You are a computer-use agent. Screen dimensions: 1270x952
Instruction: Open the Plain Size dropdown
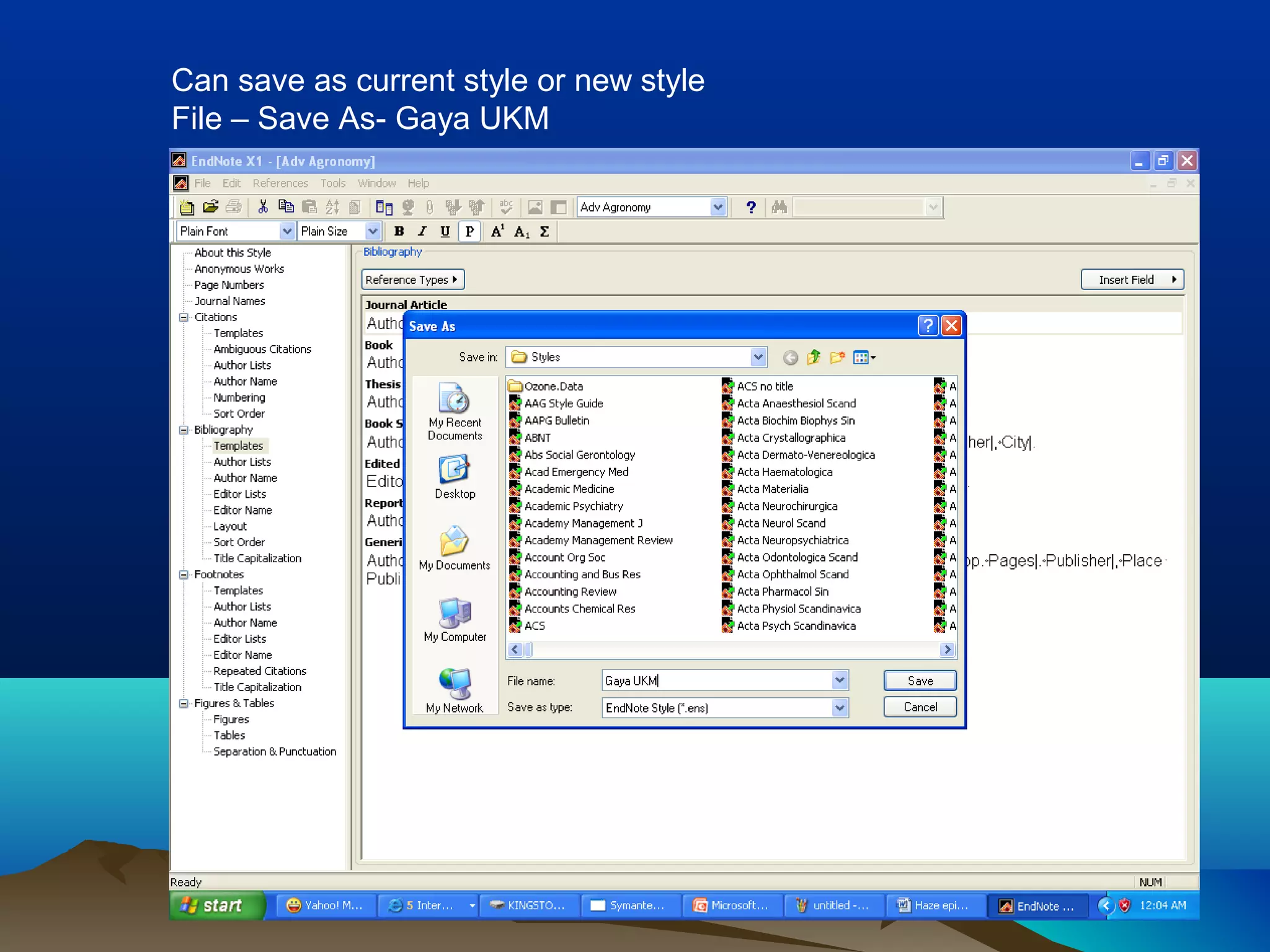click(372, 231)
